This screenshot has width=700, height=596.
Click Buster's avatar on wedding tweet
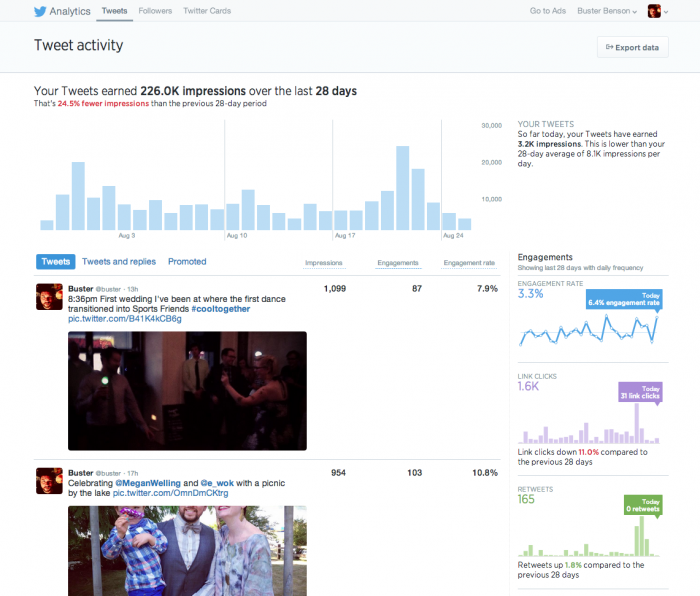(x=50, y=297)
